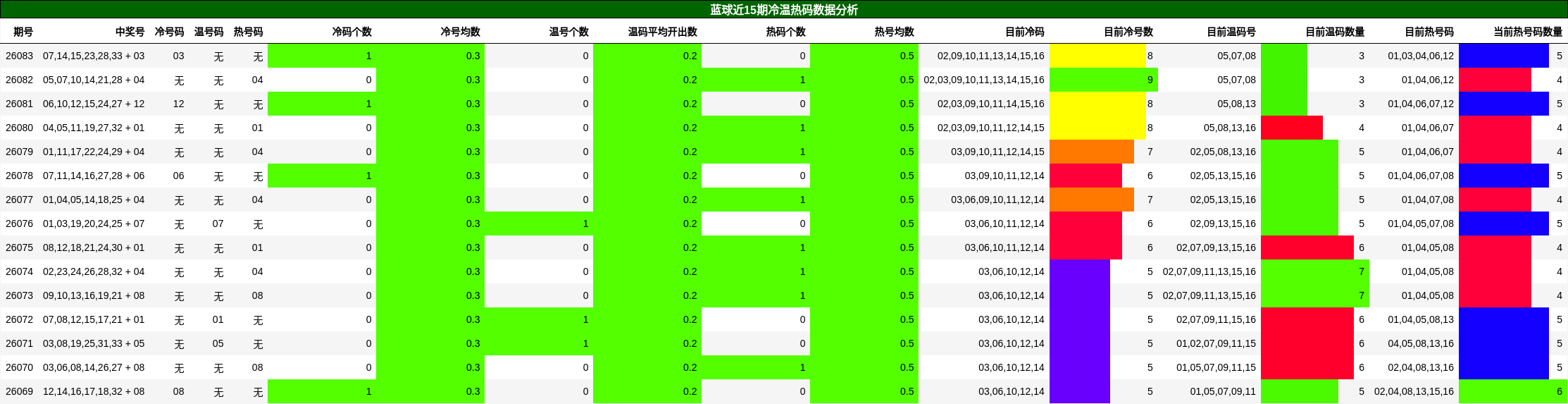This screenshot has width=1568, height=404.
Task: Click the 温号码 column header
Action: (209, 32)
